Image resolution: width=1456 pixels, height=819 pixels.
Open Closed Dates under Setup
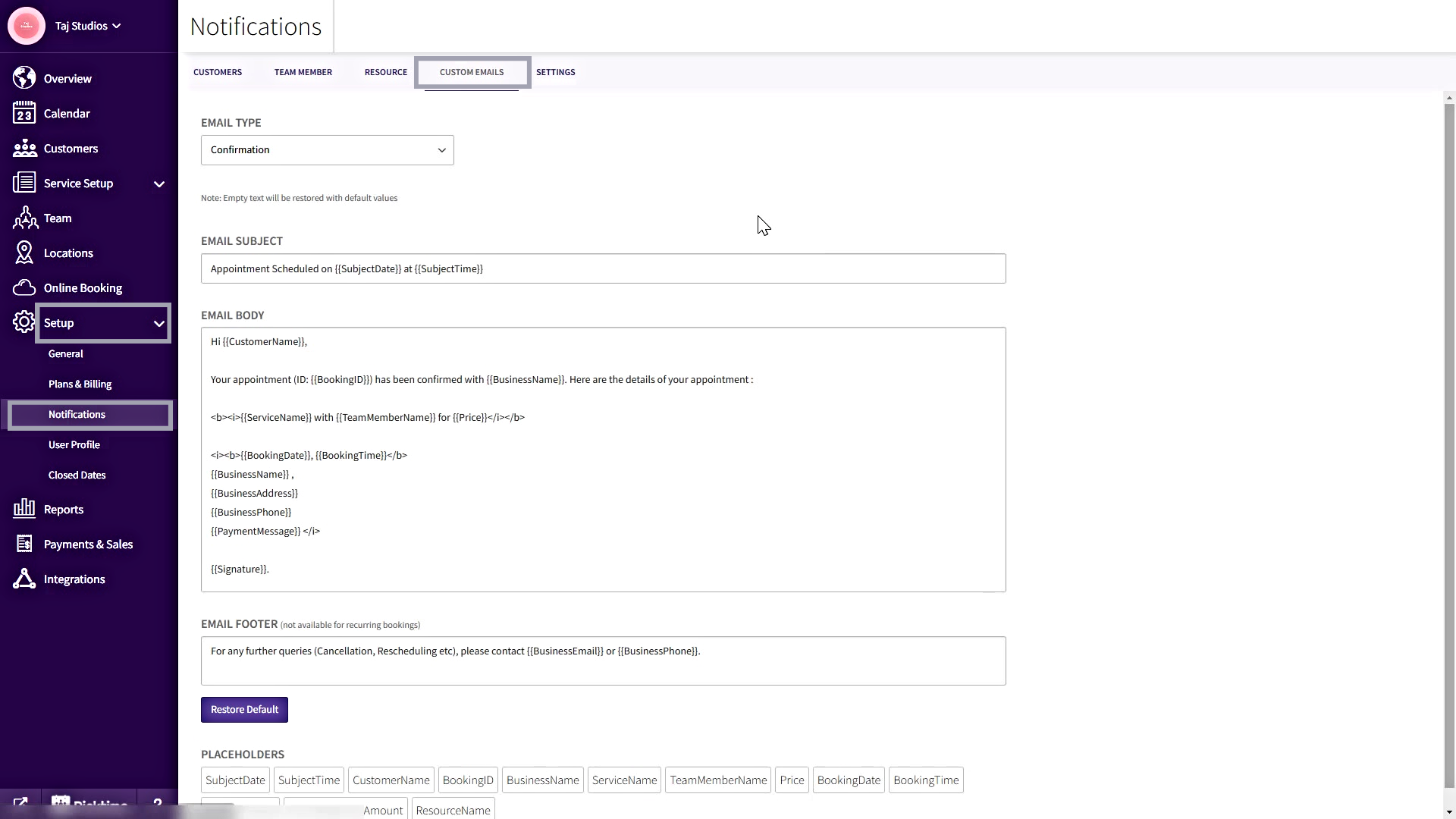click(x=77, y=475)
